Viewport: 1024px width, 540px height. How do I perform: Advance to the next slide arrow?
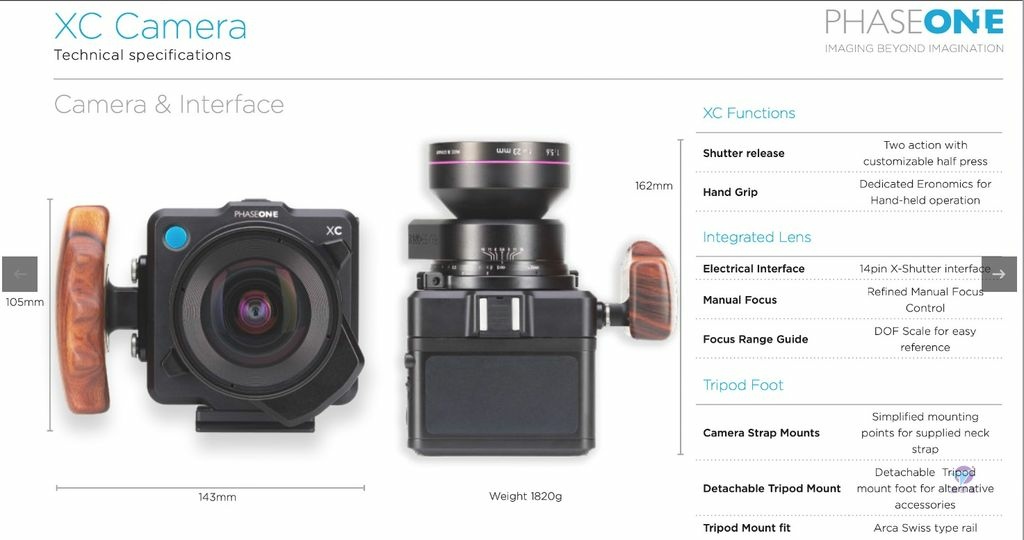(x=999, y=274)
